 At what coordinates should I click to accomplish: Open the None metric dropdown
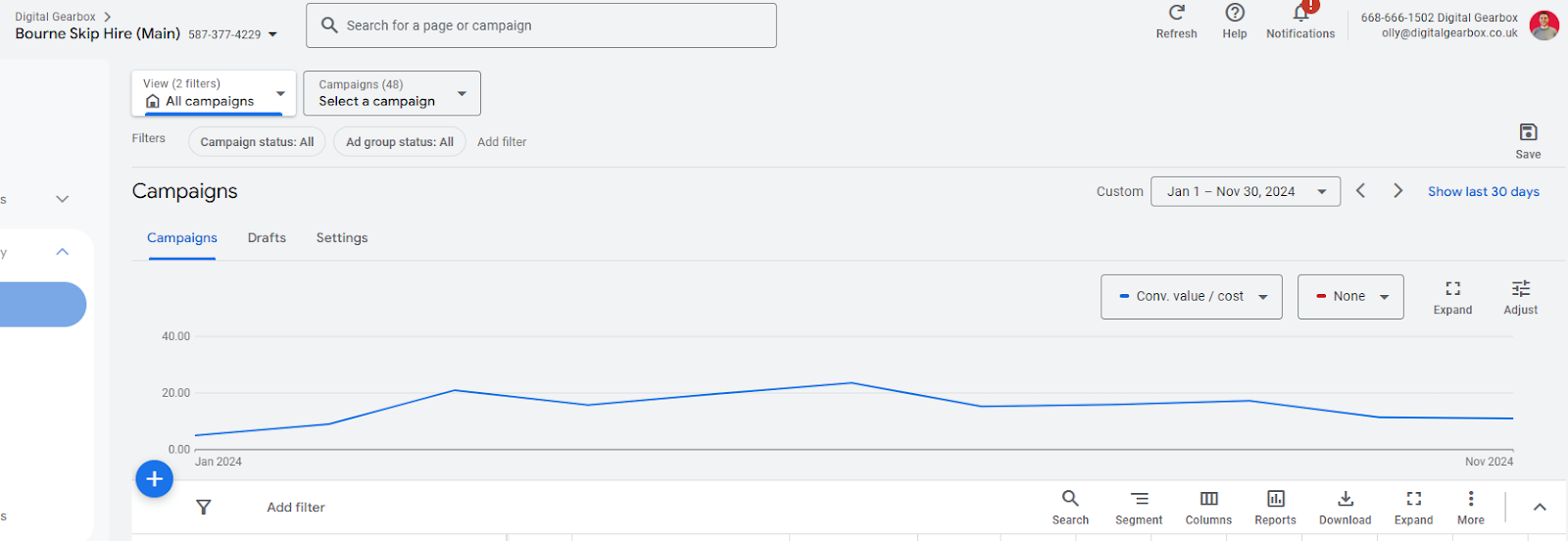coord(1350,297)
